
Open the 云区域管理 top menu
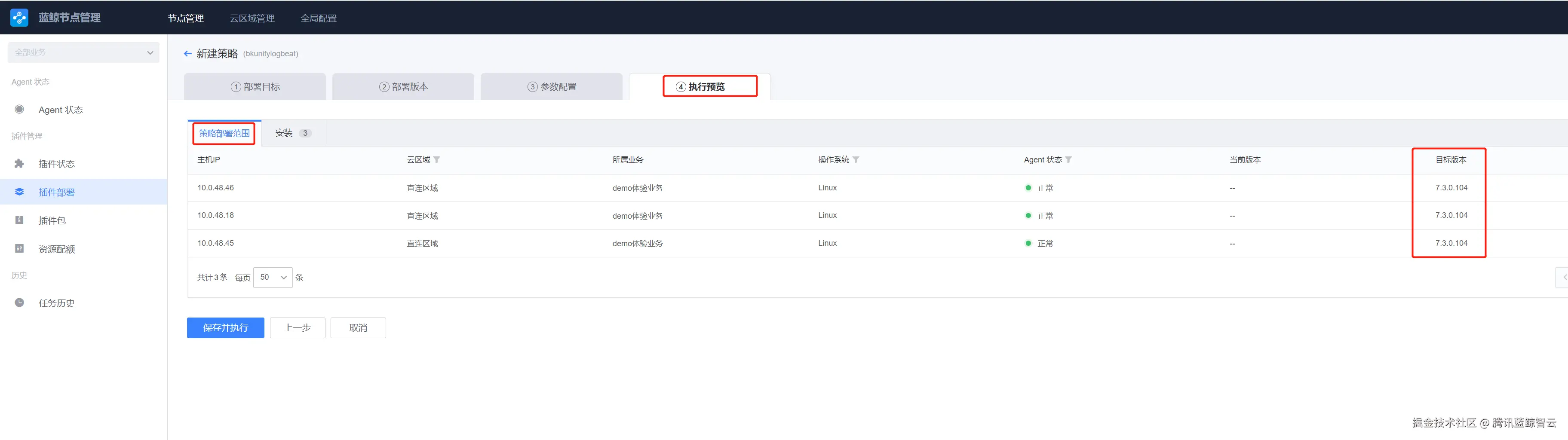click(x=252, y=18)
